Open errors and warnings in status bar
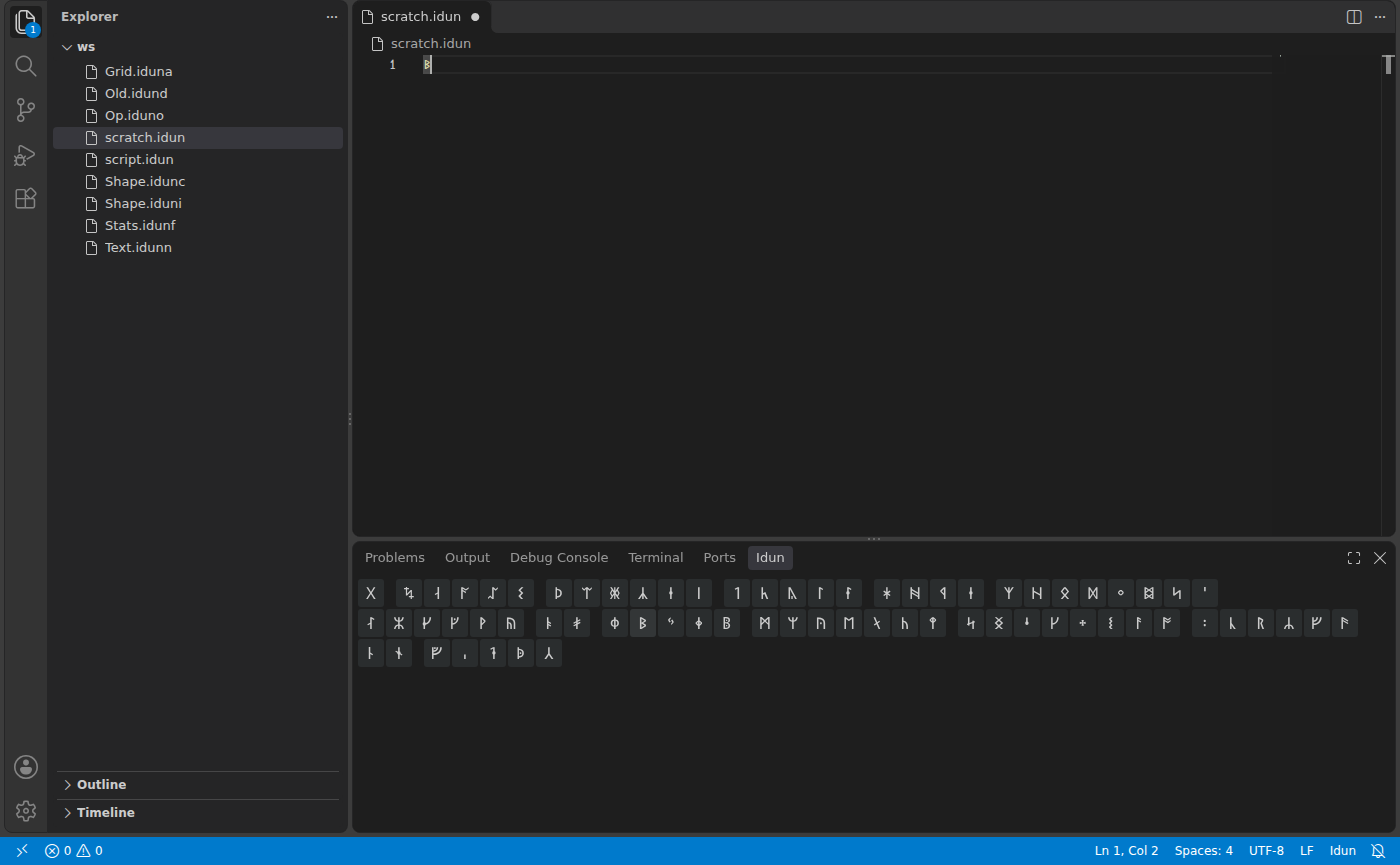This screenshot has height=865, width=1400. (x=73, y=851)
